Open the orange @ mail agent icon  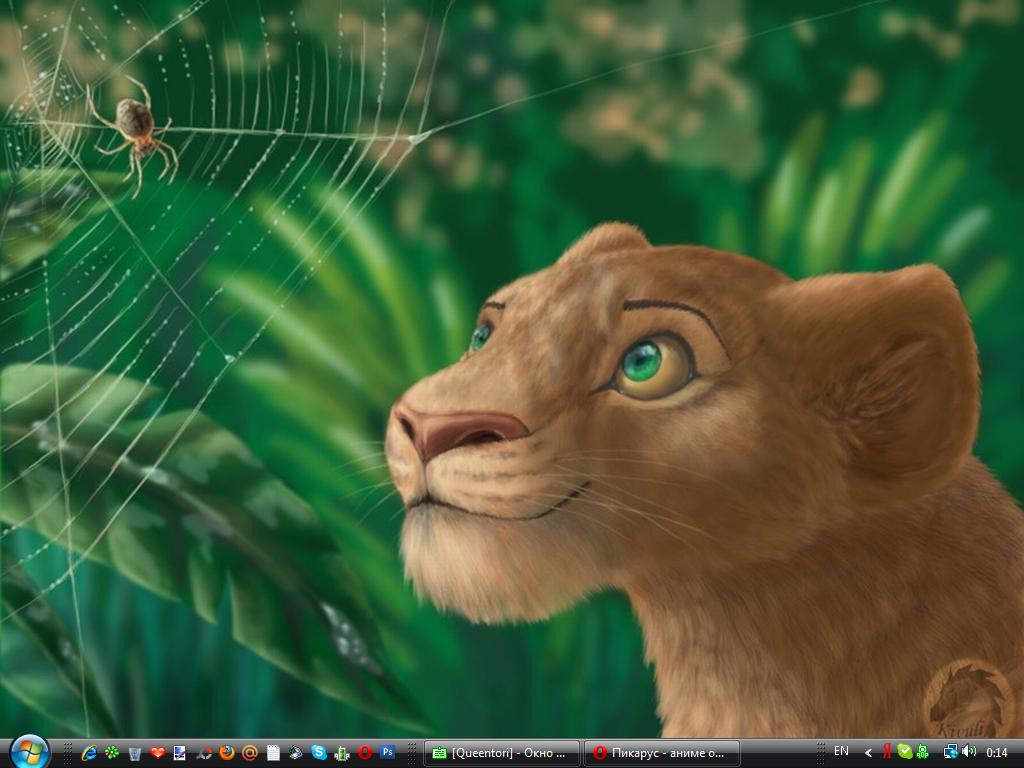click(x=249, y=753)
